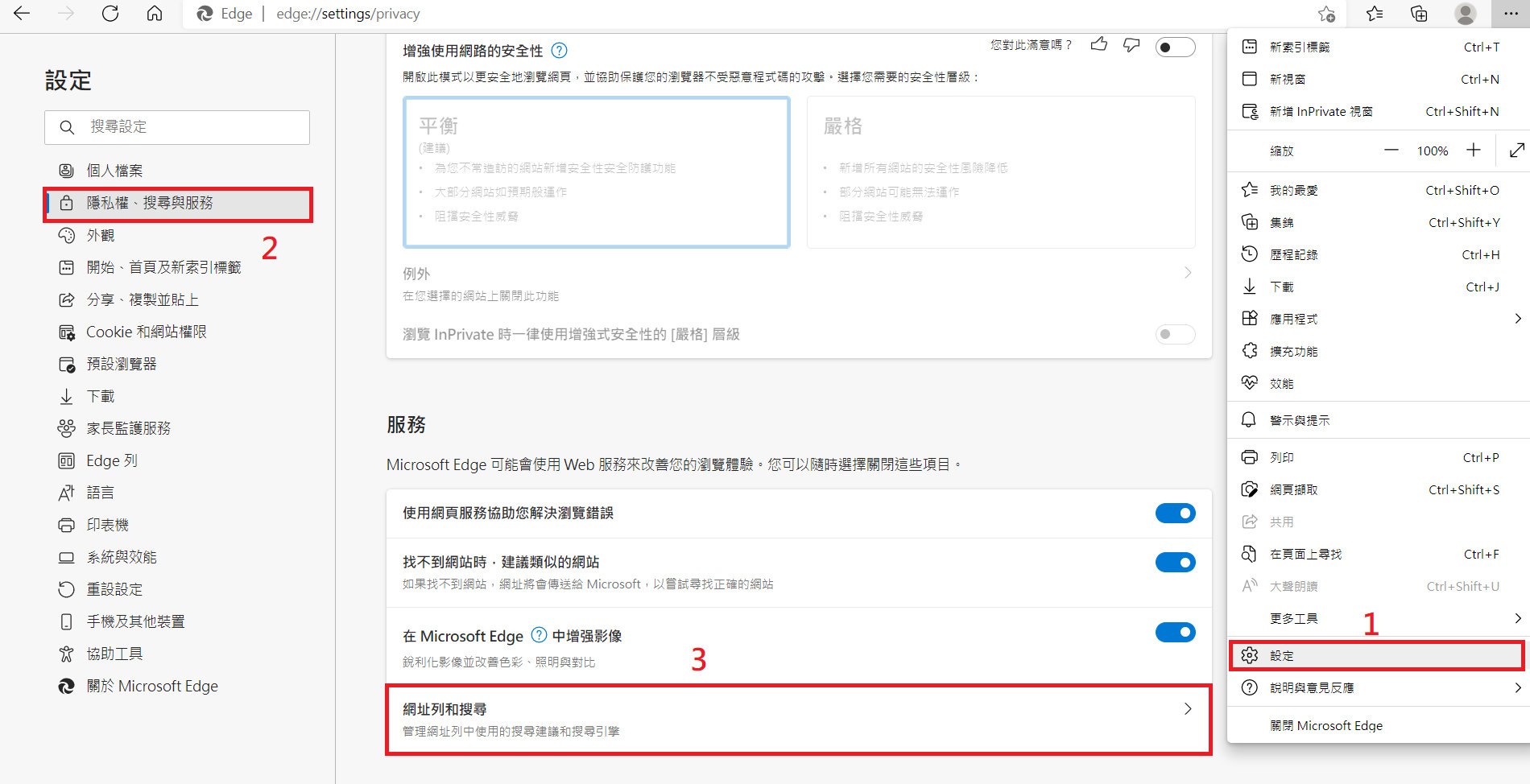Click the Refresh page icon
The width and height of the screenshot is (1530, 784).
(110, 14)
